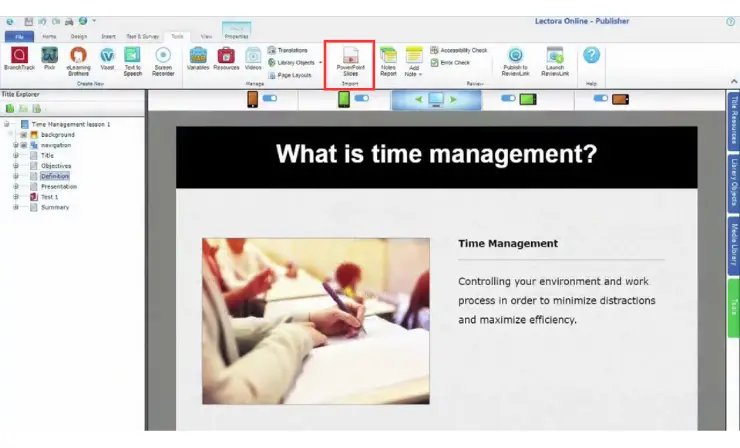Open the Variables manager

pos(198,59)
